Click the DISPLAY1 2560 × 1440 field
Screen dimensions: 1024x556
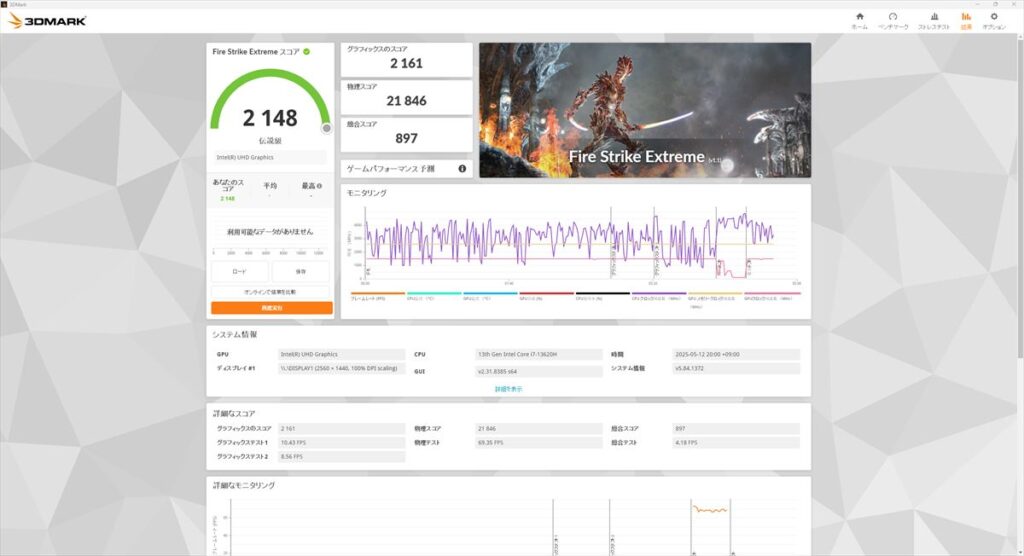click(x=341, y=368)
